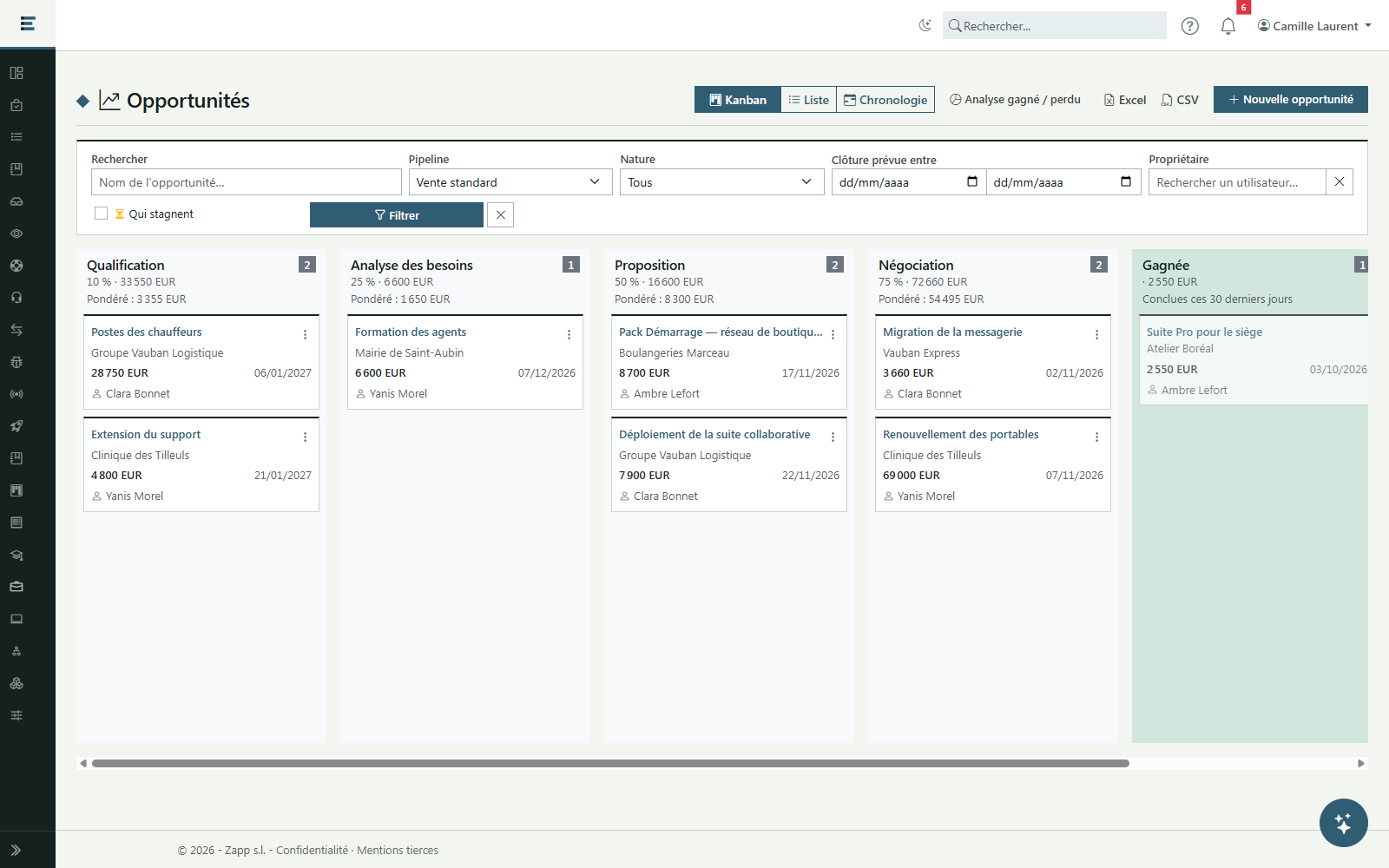Enable the Qui stagnent checkbox
This screenshot has height=868, width=1389.
pos(102,214)
